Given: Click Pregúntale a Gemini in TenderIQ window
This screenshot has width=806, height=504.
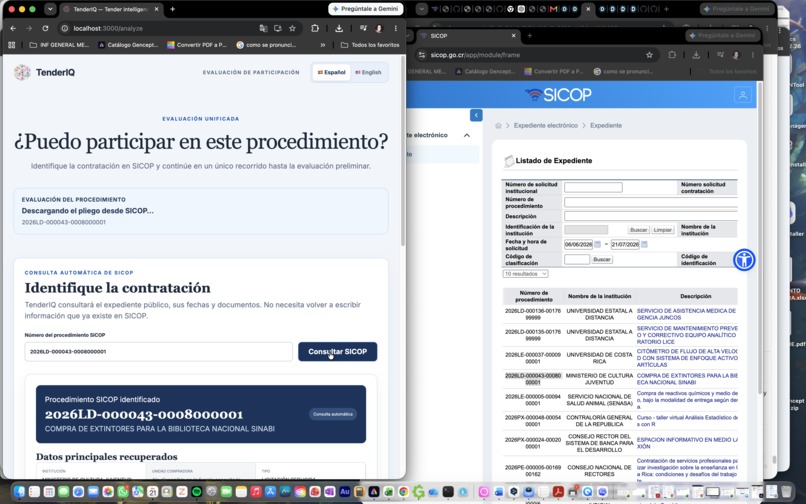Looking at the screenshot, I should point(365,9).
